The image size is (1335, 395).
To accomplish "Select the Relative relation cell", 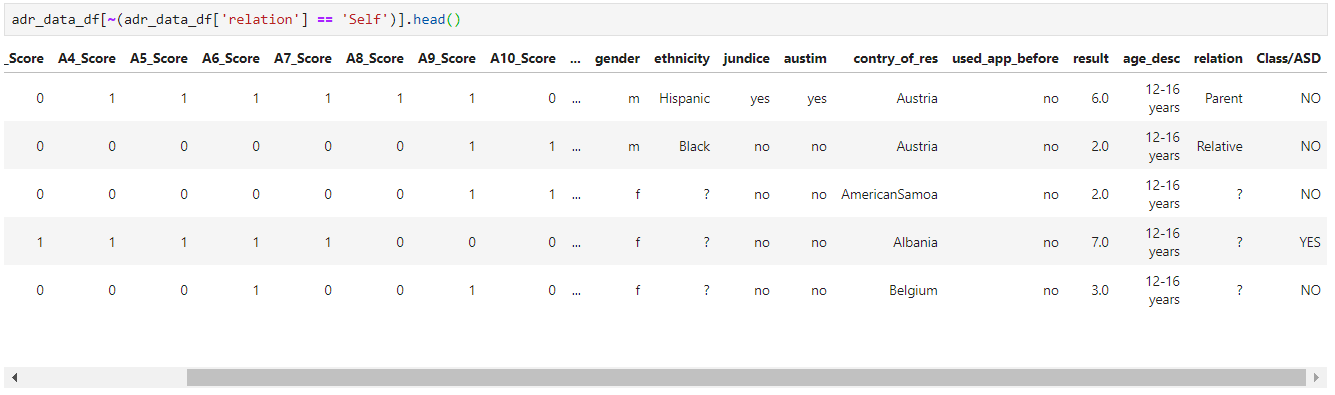I will (1220, 147).
